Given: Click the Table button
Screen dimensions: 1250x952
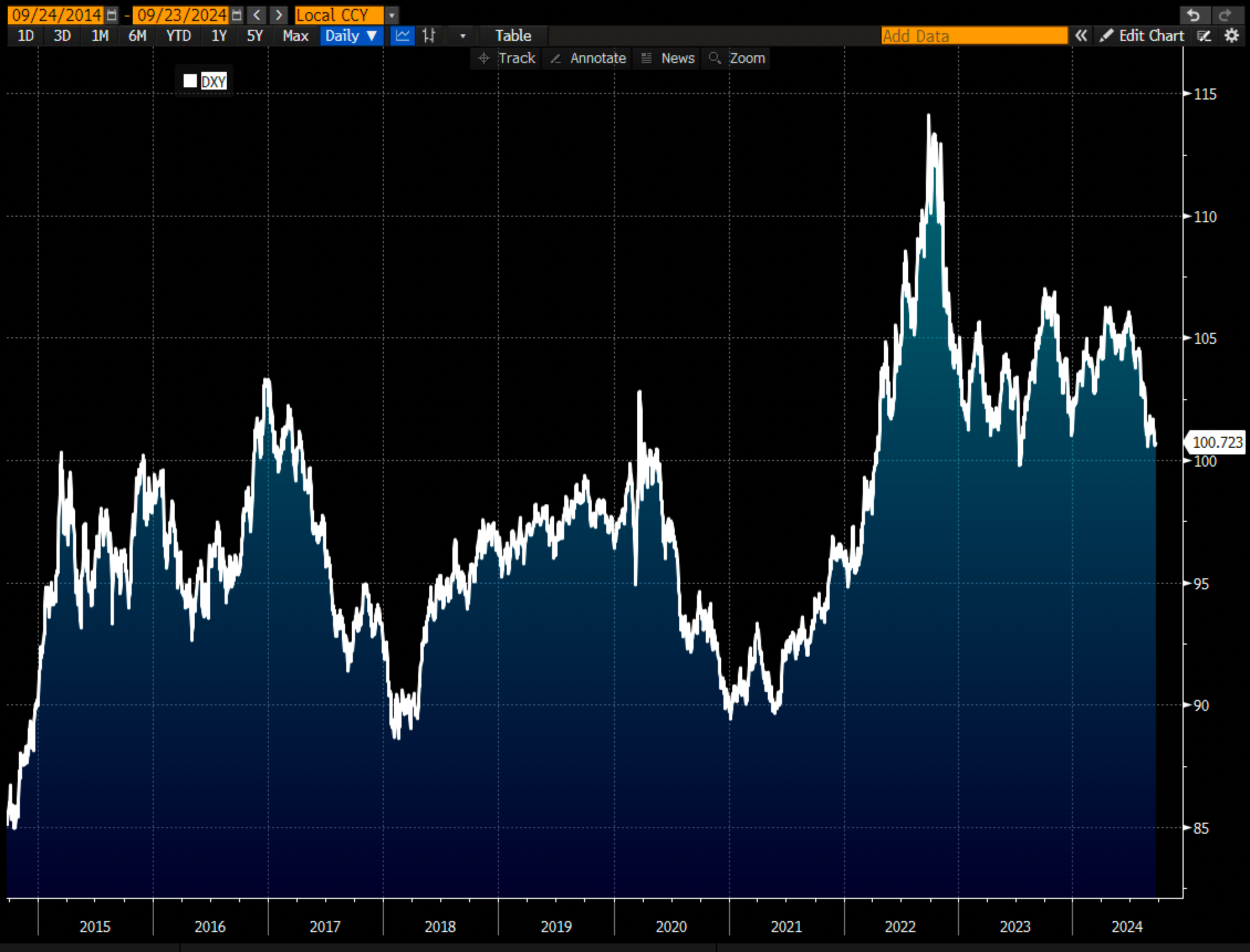Looking at the screenshot, I should point(513,36).
